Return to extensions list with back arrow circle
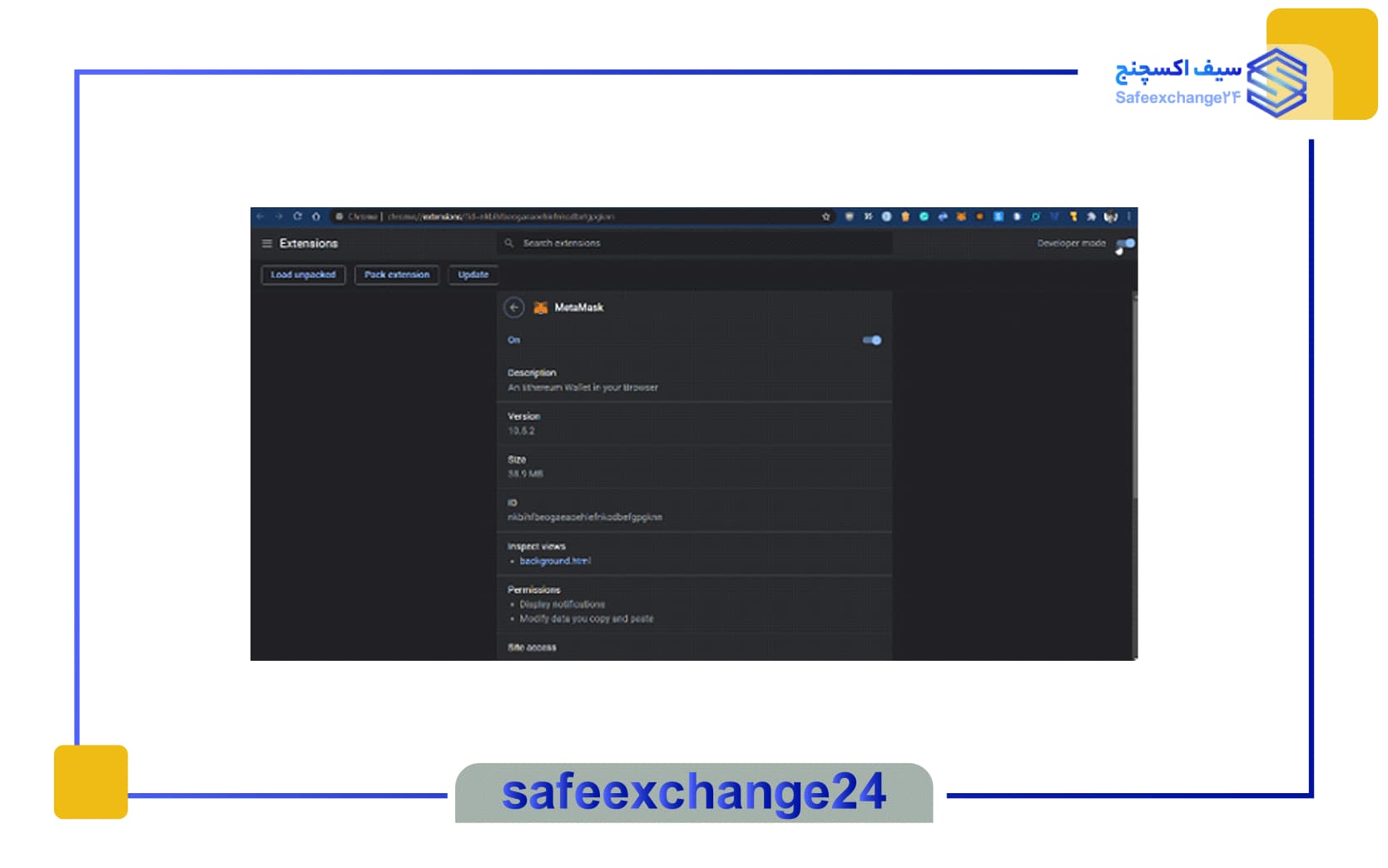The width and height of the screenshot is (1388, 868). click(x=514, y=308)
